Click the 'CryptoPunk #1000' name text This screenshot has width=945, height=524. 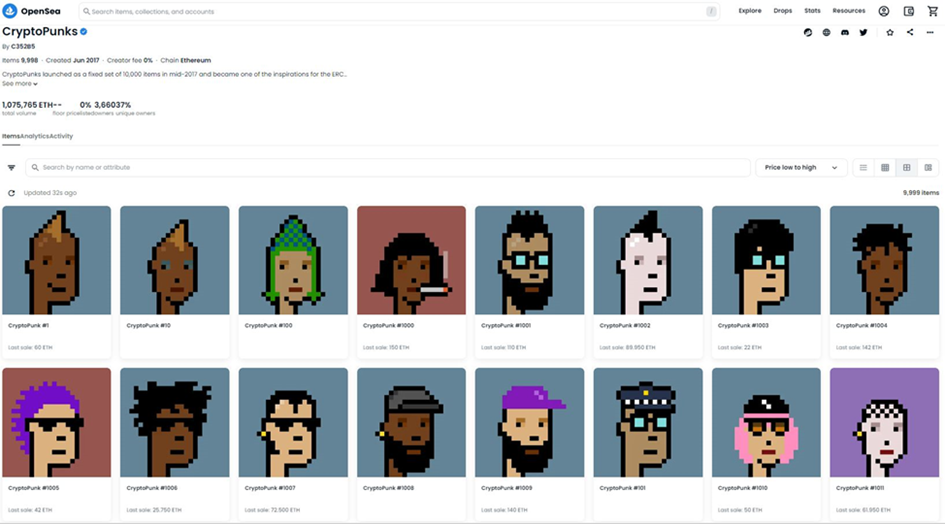pyautogui.click(x=388, y=326)
